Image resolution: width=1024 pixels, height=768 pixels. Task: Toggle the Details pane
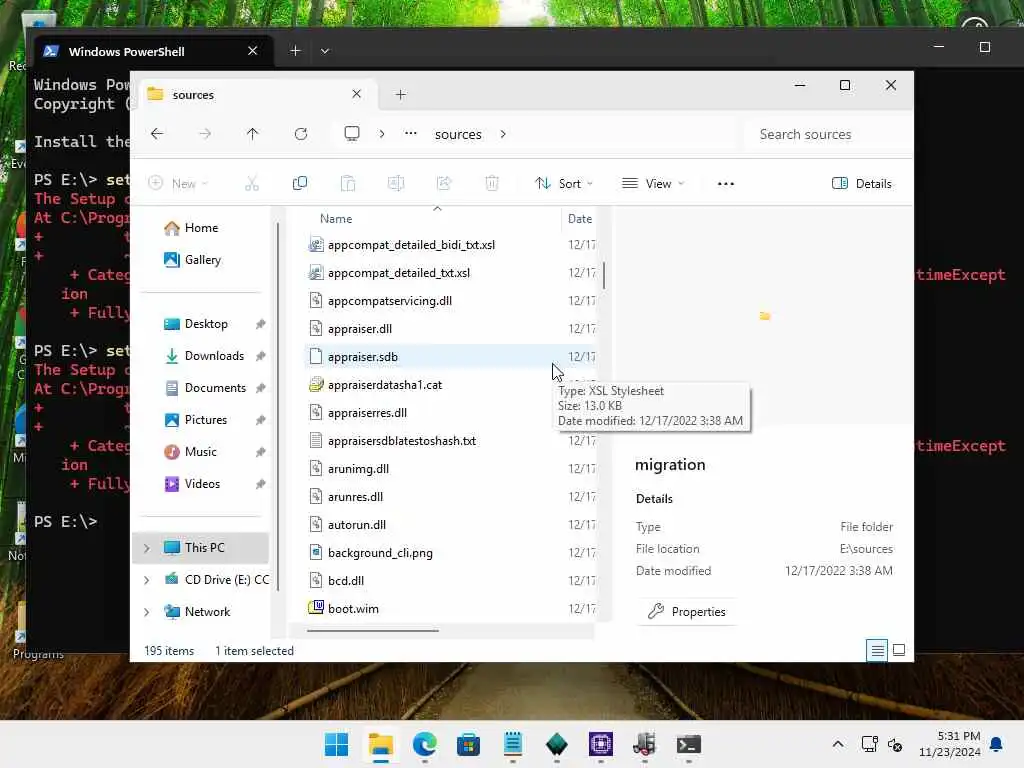click(862, 184)
